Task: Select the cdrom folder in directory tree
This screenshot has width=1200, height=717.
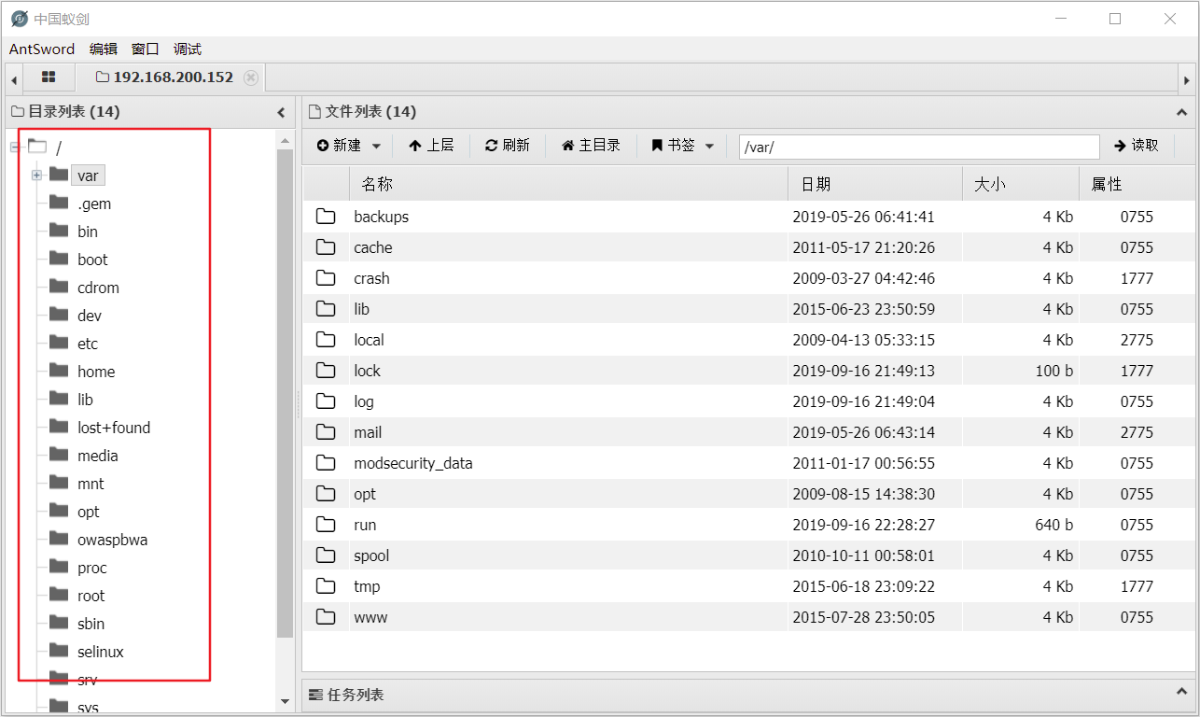Action: click(98, 288)
